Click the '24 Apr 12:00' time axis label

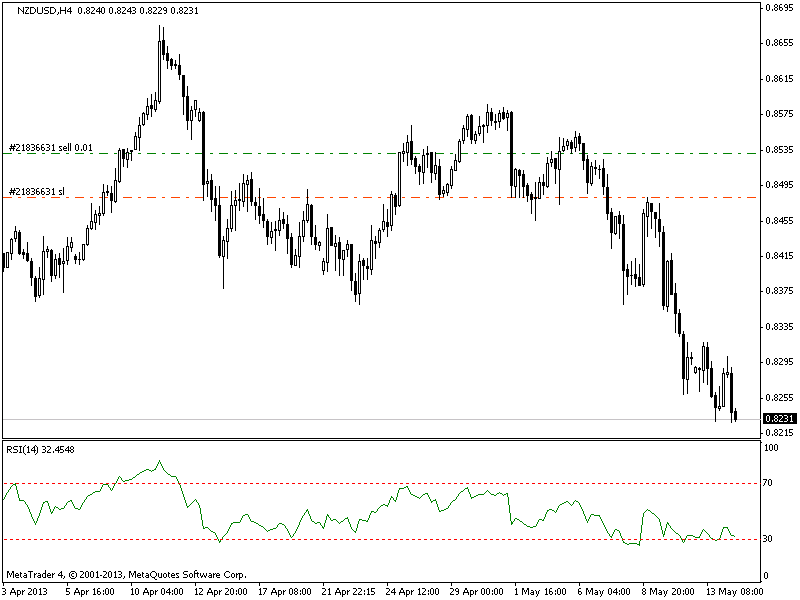click(412, 592)
